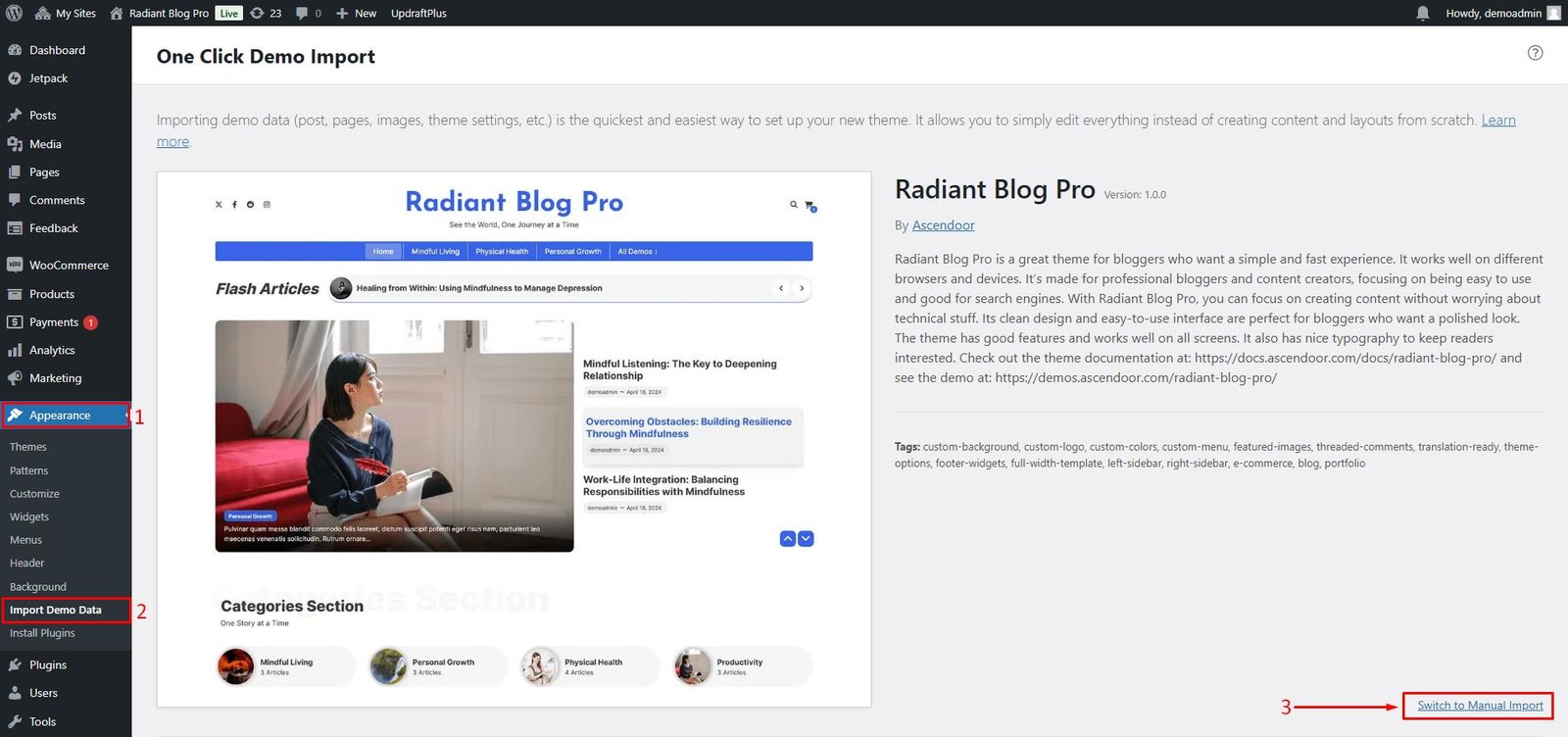Click the Dashboard gauge icon
Screen dimensions: 1568x737
pos(15,50)
